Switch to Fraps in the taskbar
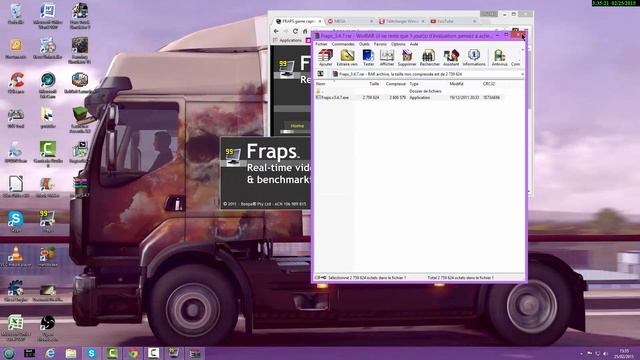 tap(174, 353)
